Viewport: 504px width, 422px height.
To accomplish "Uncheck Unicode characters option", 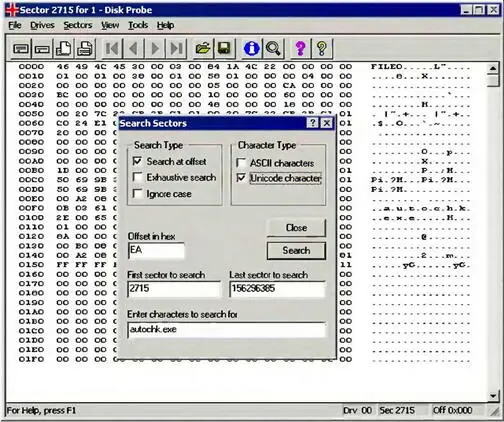I will 241,178.
